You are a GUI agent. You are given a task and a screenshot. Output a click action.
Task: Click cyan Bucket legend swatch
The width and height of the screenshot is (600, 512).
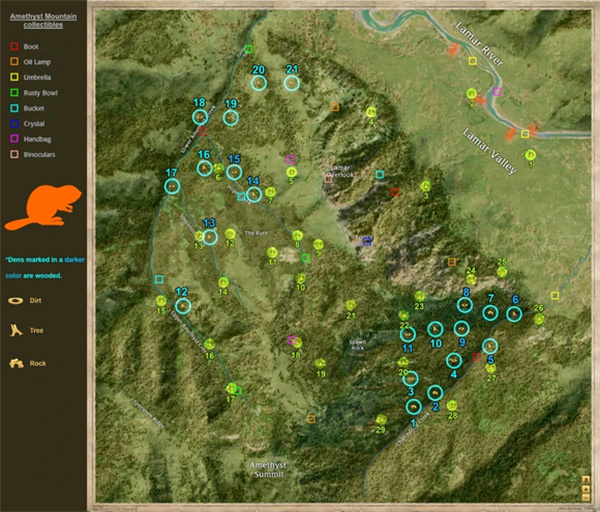14,108
